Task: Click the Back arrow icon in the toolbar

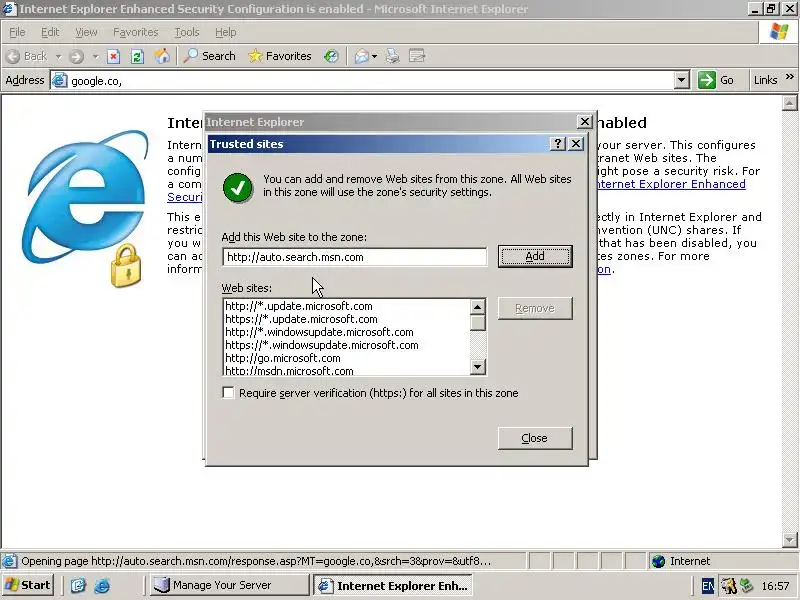Action: click(x=14, y=56)
